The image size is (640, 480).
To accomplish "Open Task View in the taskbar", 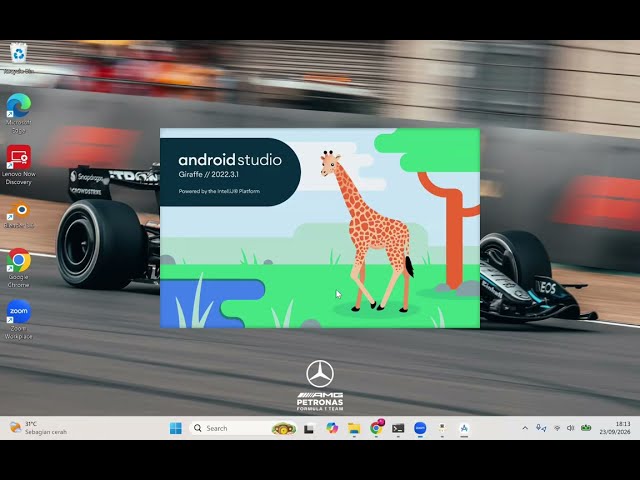I will coord(309,428).
